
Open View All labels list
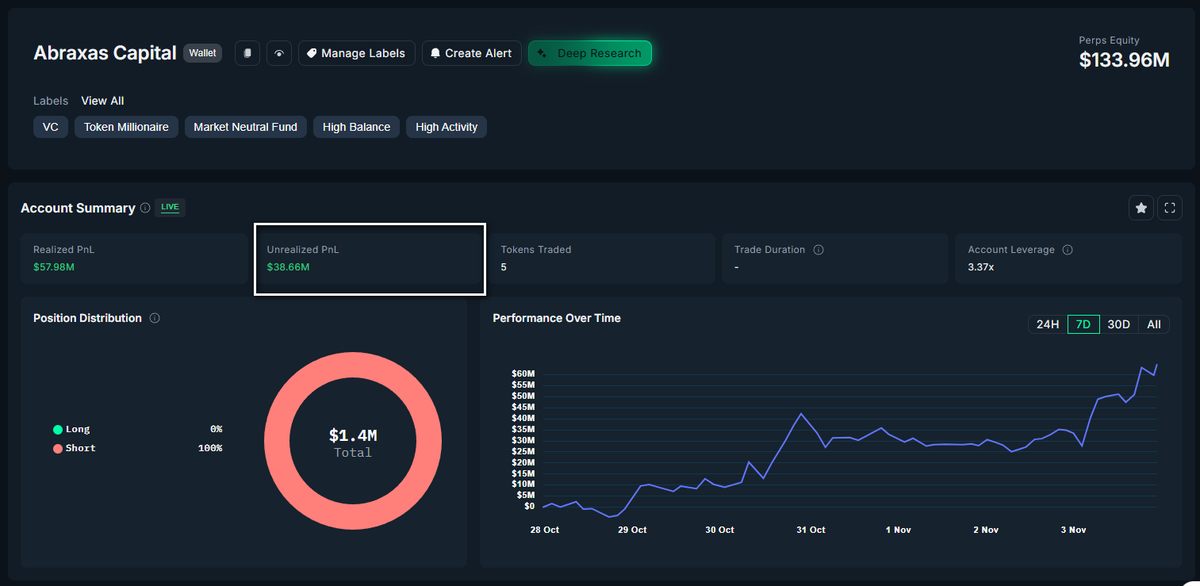tap(102, 100)
